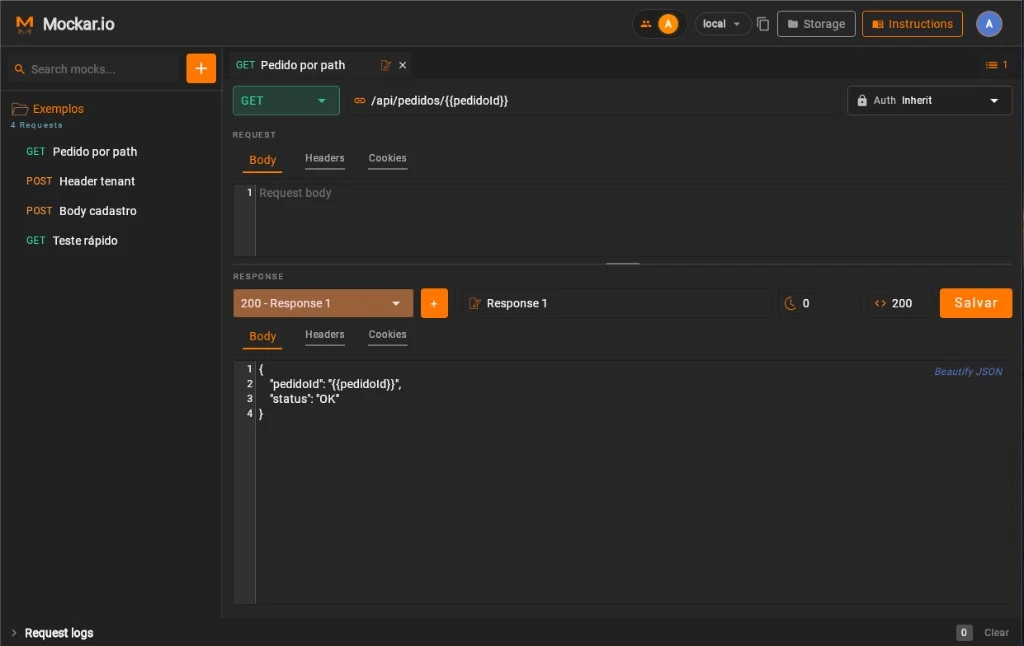Select the request Headers tab

click(325, 159)
